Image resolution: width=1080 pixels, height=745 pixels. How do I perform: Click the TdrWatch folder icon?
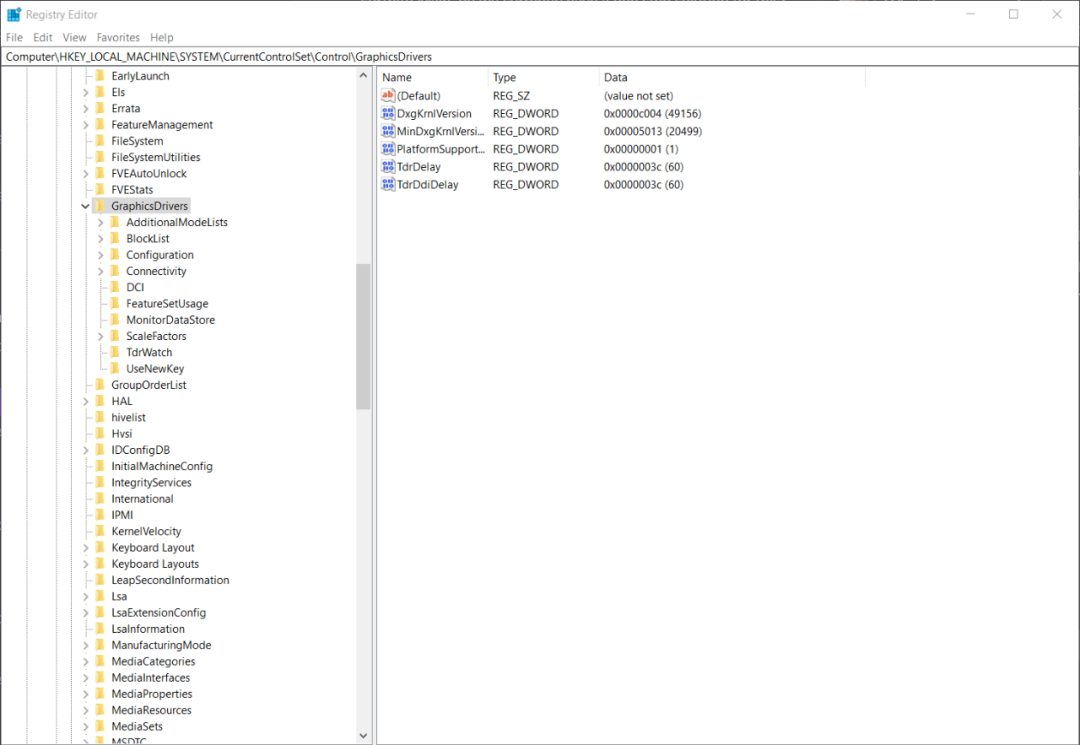coord(115,353)
